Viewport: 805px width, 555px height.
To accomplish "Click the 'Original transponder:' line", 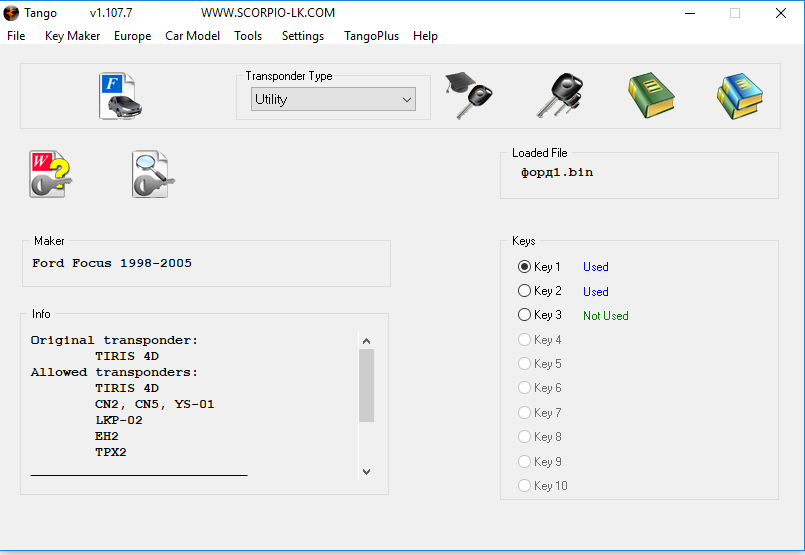I will coord(114,340).
